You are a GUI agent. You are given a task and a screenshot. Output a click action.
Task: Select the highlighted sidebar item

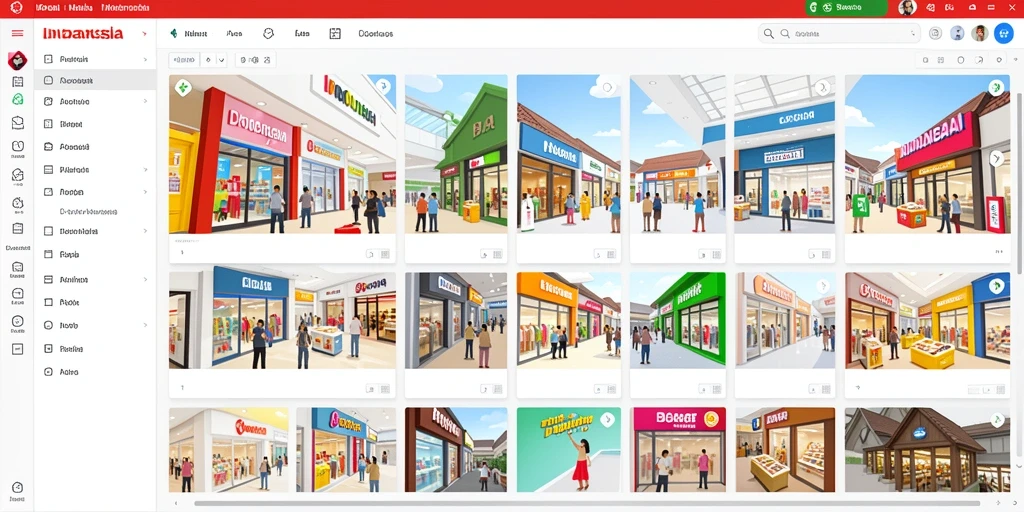95,81
